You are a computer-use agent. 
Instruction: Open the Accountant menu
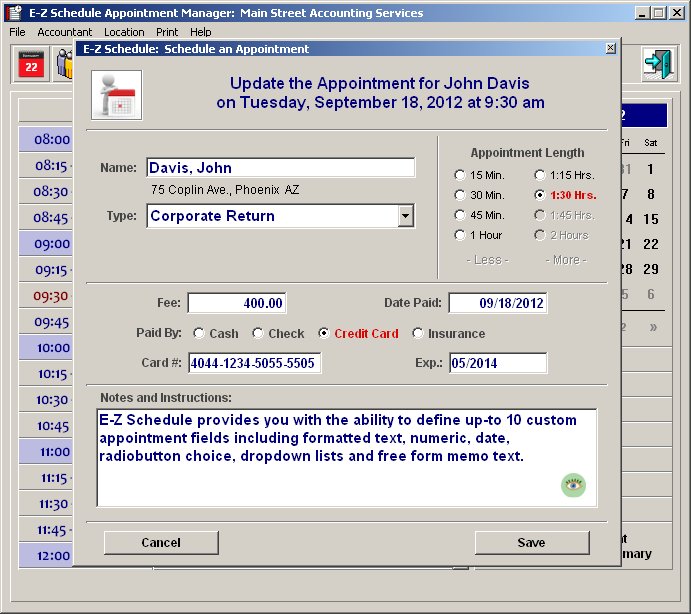pyautogui.click(x=65, y=32)
